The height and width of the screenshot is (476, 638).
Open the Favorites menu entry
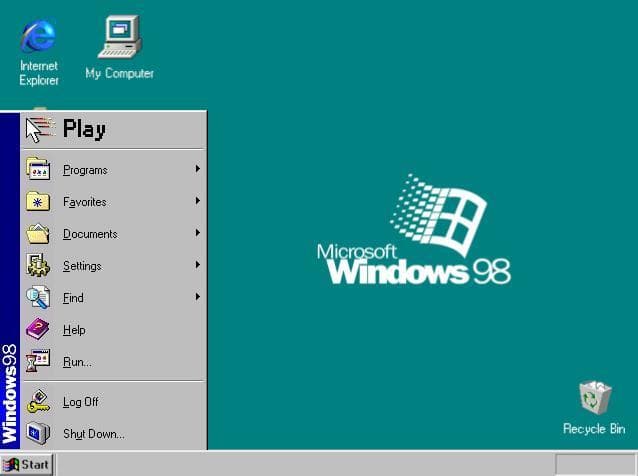(x=114, y=201)
